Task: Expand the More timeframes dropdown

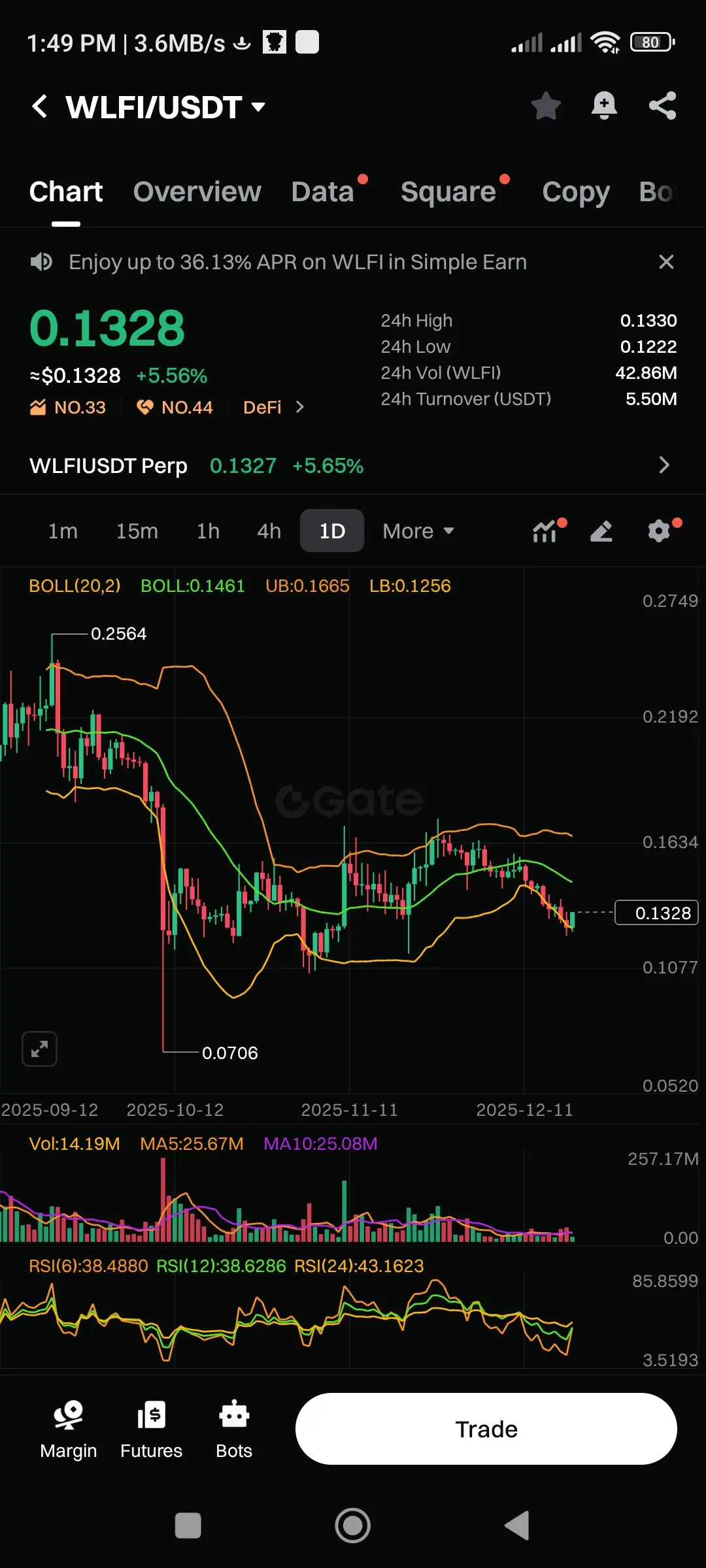Action: tap(418, 531)
